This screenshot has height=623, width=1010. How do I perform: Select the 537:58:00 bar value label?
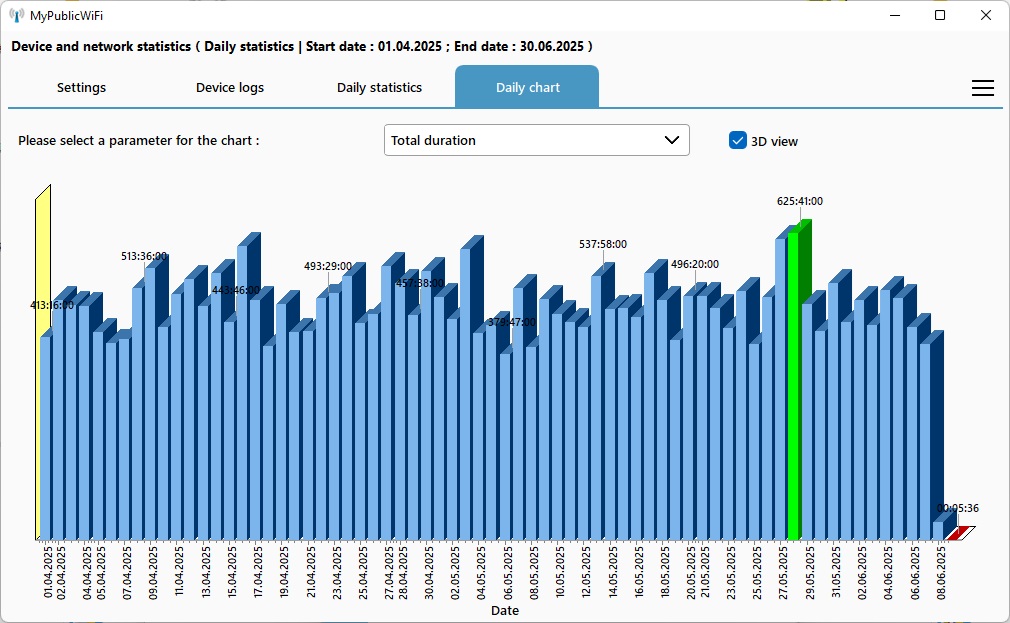click(603, 244)
